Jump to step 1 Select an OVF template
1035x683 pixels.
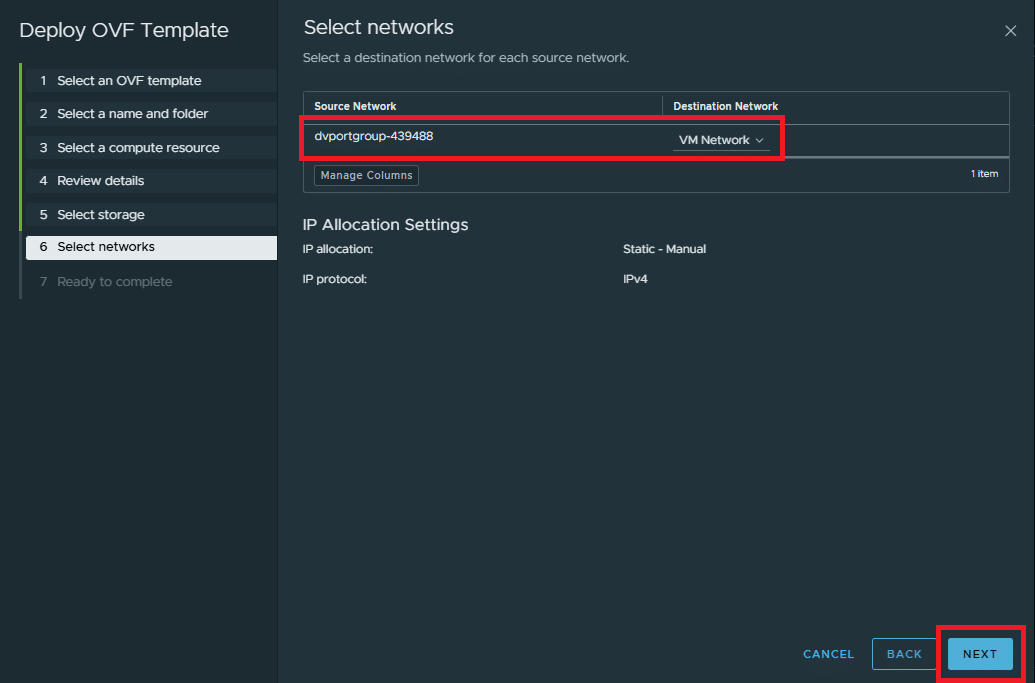[129, 81]
